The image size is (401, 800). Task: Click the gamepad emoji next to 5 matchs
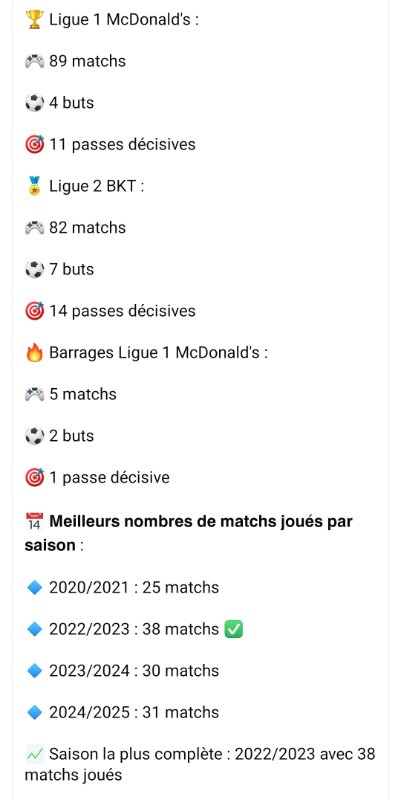pyautogui.click(x=34, y=395)
